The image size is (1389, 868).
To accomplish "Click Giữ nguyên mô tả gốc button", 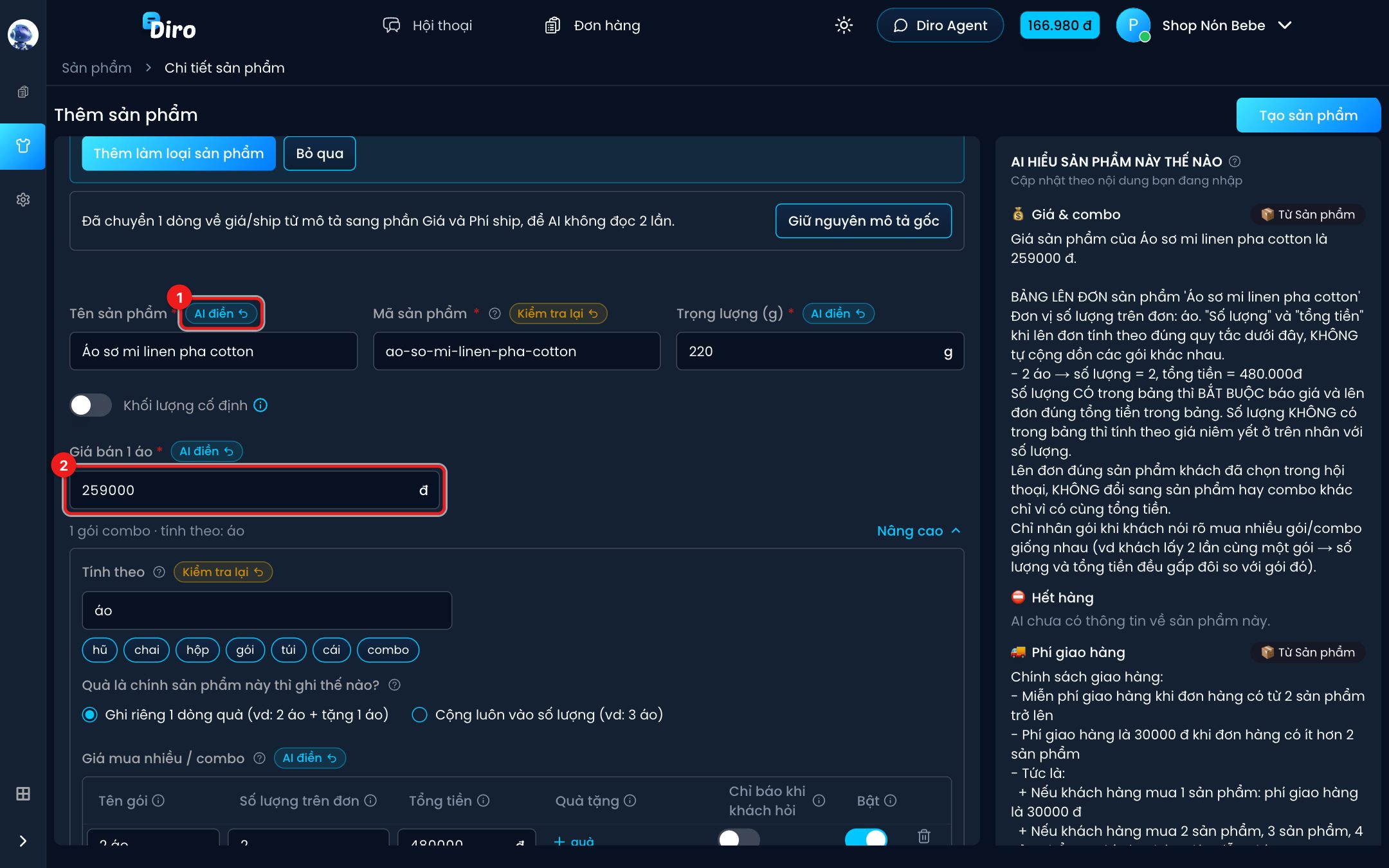I will click(x=864, y=221).
